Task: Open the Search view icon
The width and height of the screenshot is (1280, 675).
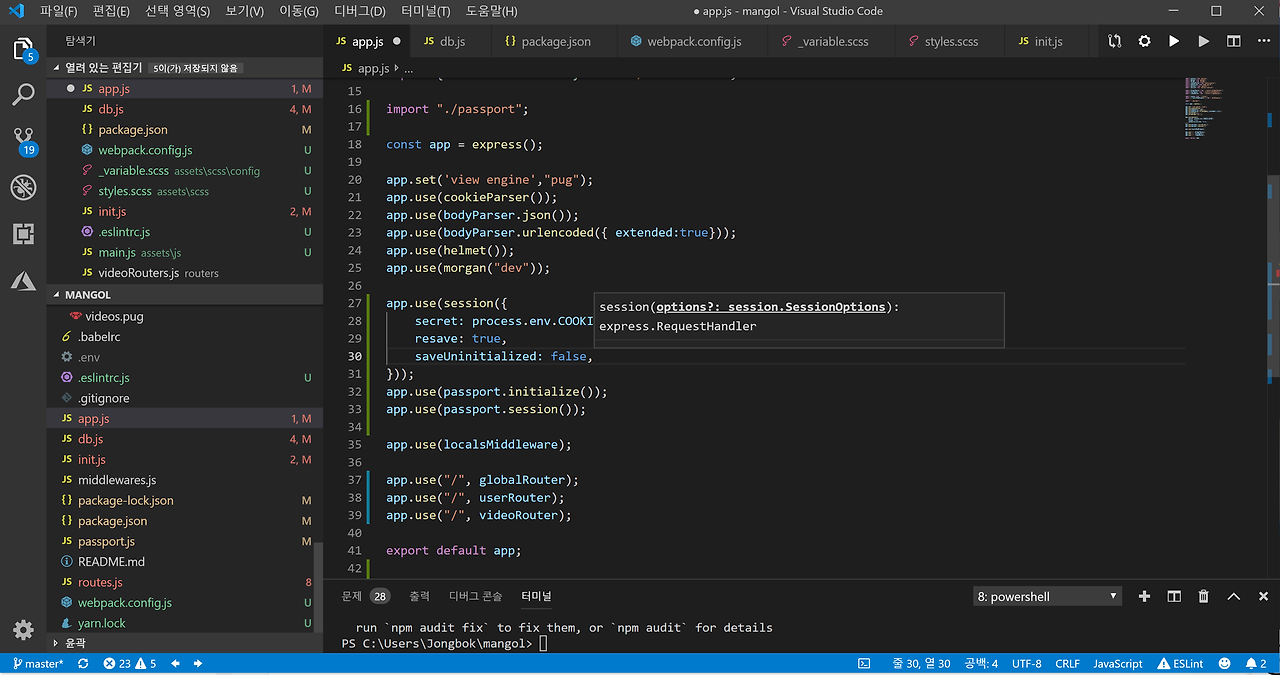Action: coord(23,95)
